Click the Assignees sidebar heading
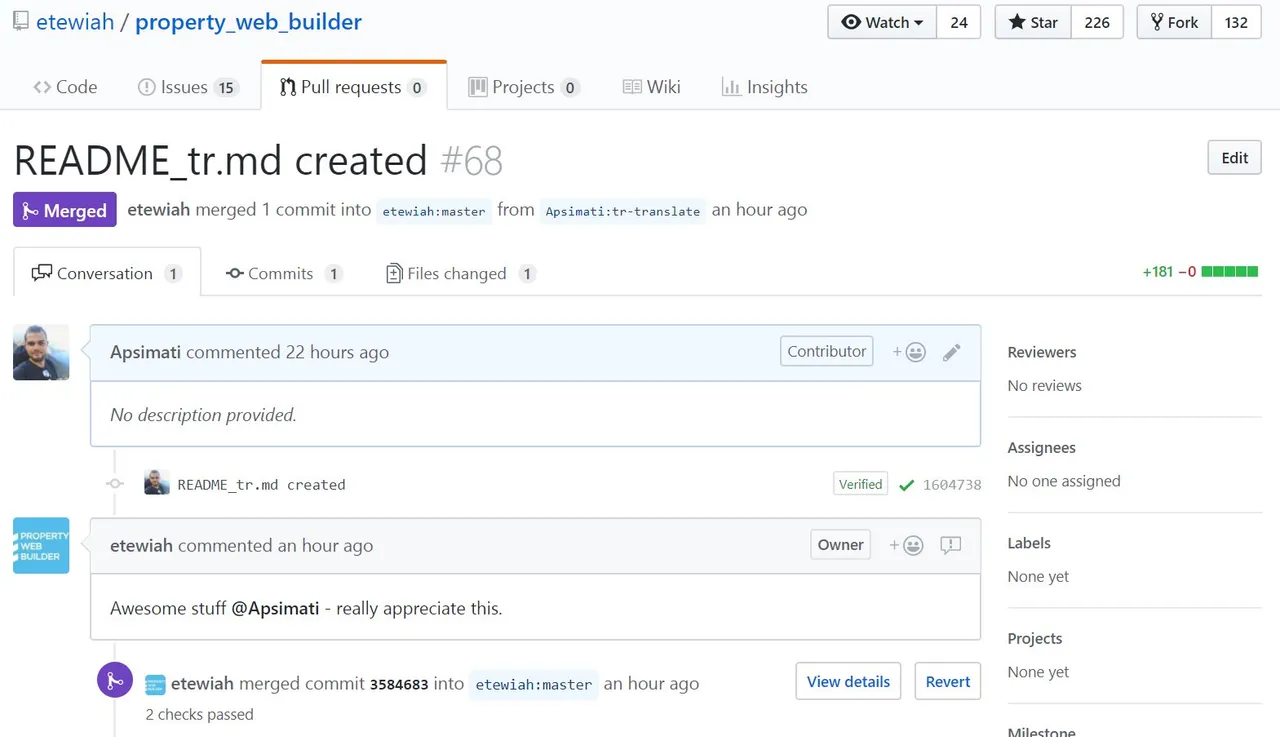This screenshot has height=737, width=1280. pyautogui.click(x=1042, y=448)
